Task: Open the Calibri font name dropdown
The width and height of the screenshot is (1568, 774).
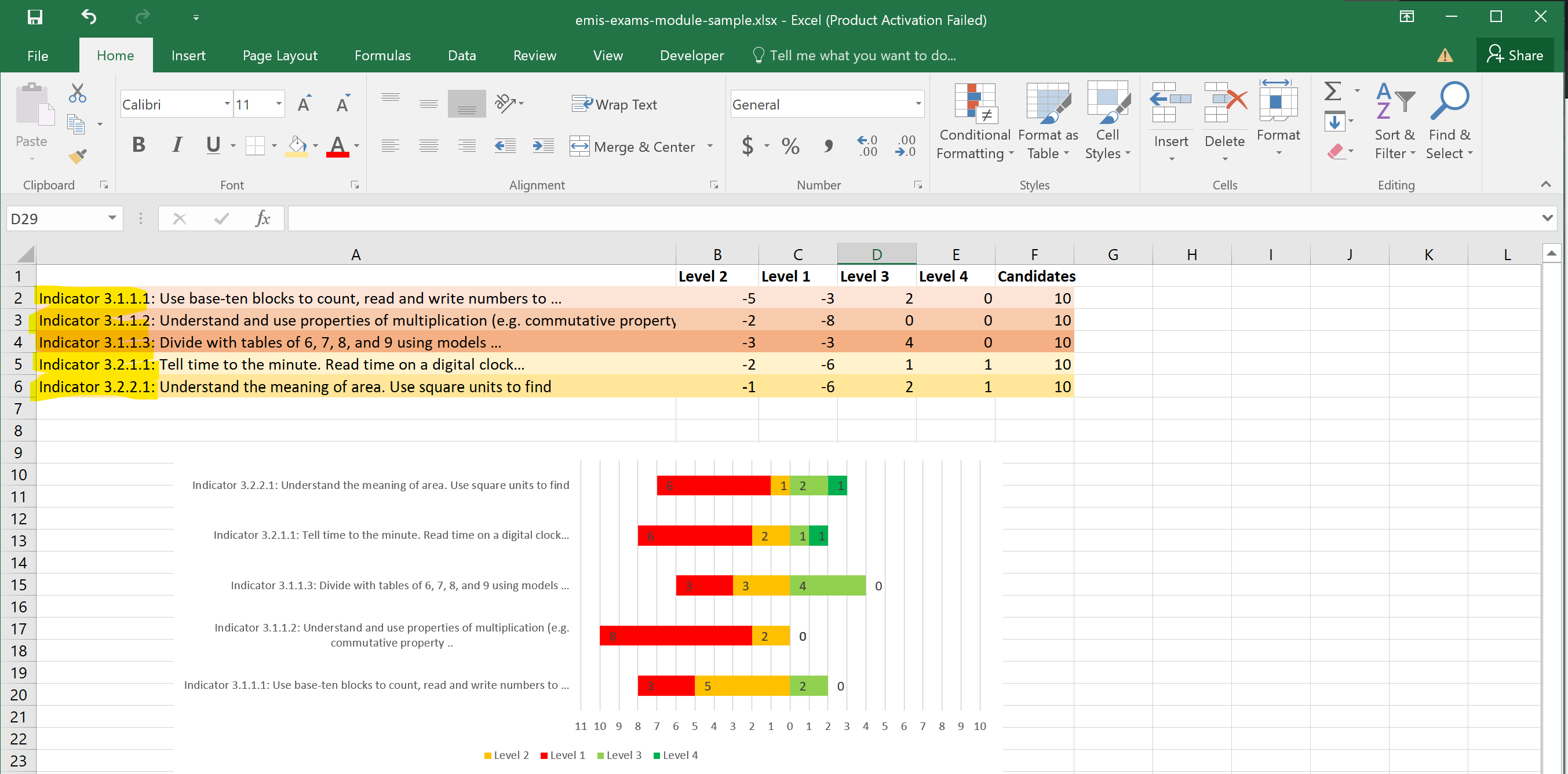Action: pyautogui.click(x=227, y=104)
